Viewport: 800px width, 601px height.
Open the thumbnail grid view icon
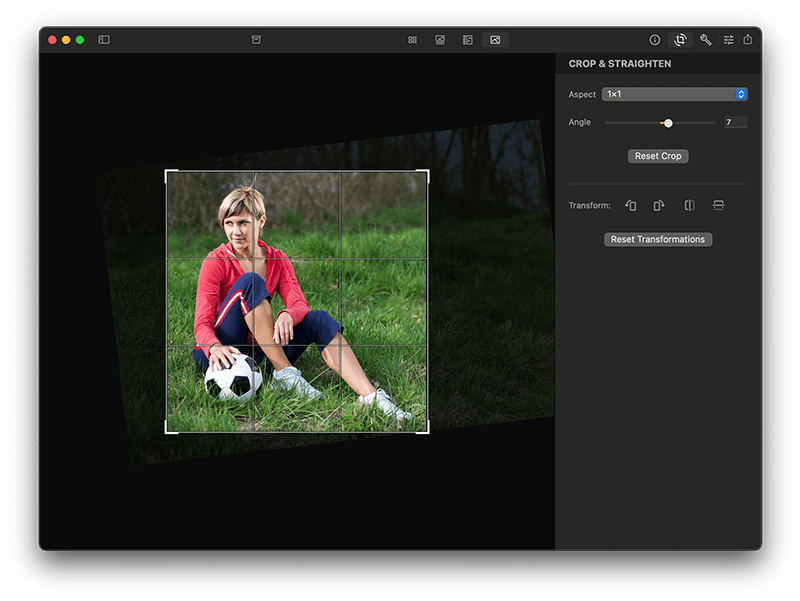point(411,40)
